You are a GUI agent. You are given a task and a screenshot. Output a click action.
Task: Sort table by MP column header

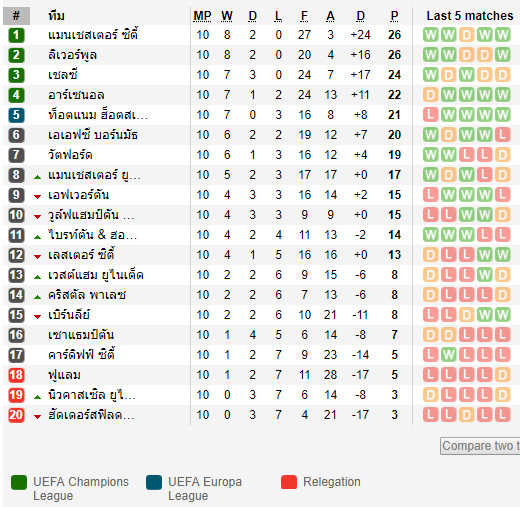coord(202,16)
